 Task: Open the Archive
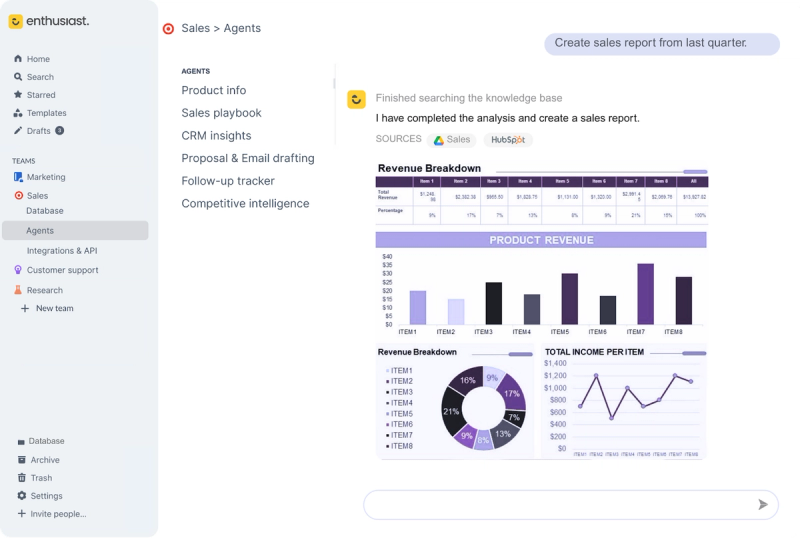coord(45,460)
